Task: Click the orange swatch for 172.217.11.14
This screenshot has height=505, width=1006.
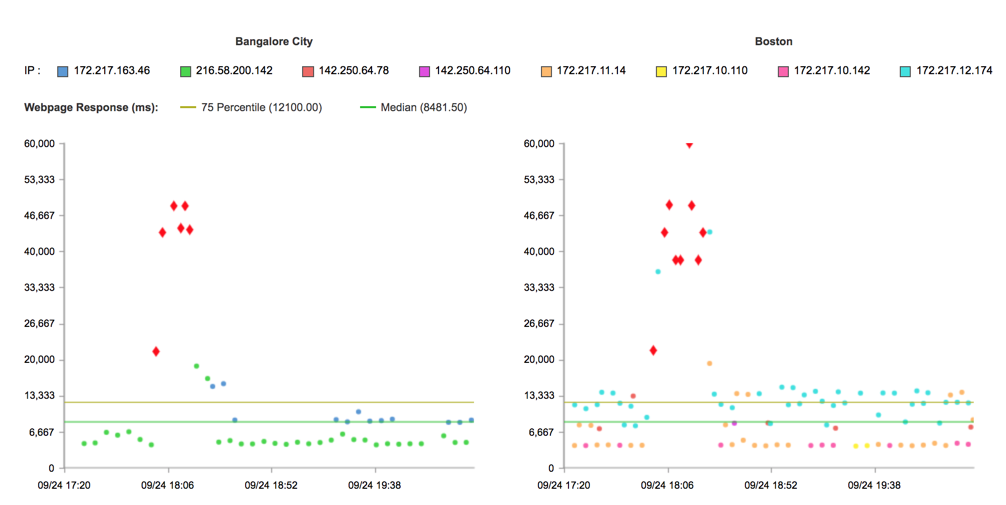Action: pos(546,71)
